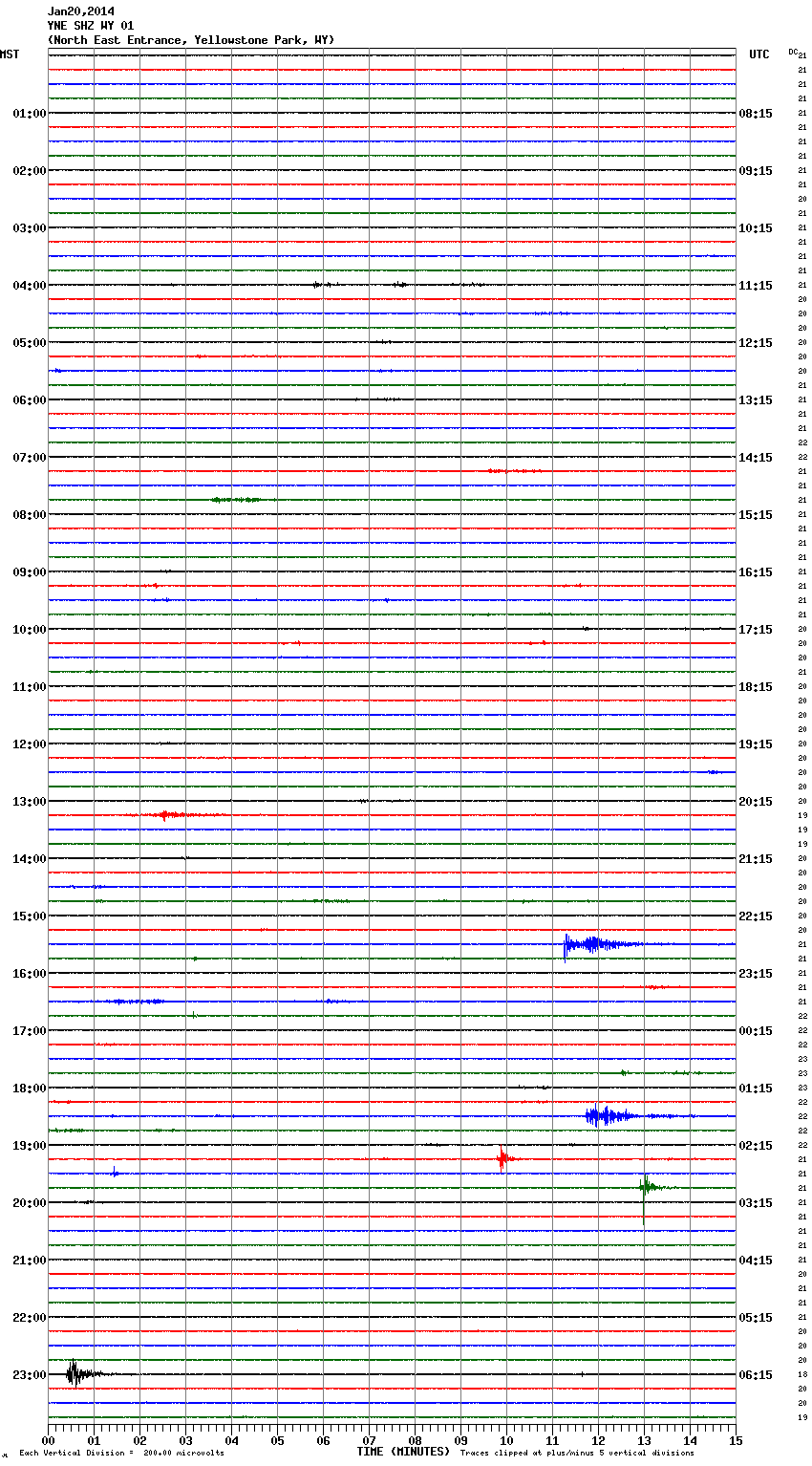Click the blue event burst on 18:30 trace
The height and width of the screenshot is (1466, 812).
611,1116
